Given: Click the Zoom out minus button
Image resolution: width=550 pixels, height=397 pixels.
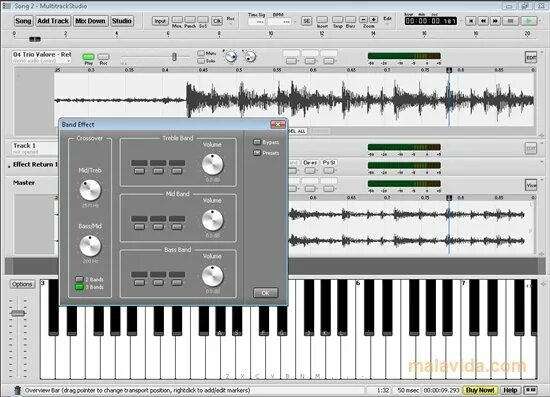Looking at the screenshot, I should 364,19.
